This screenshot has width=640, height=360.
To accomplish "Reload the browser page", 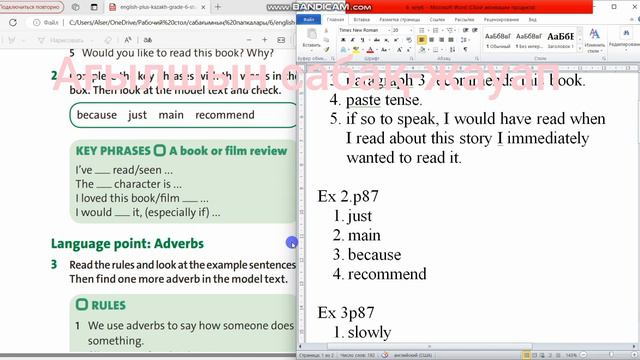I will [13, 22].
